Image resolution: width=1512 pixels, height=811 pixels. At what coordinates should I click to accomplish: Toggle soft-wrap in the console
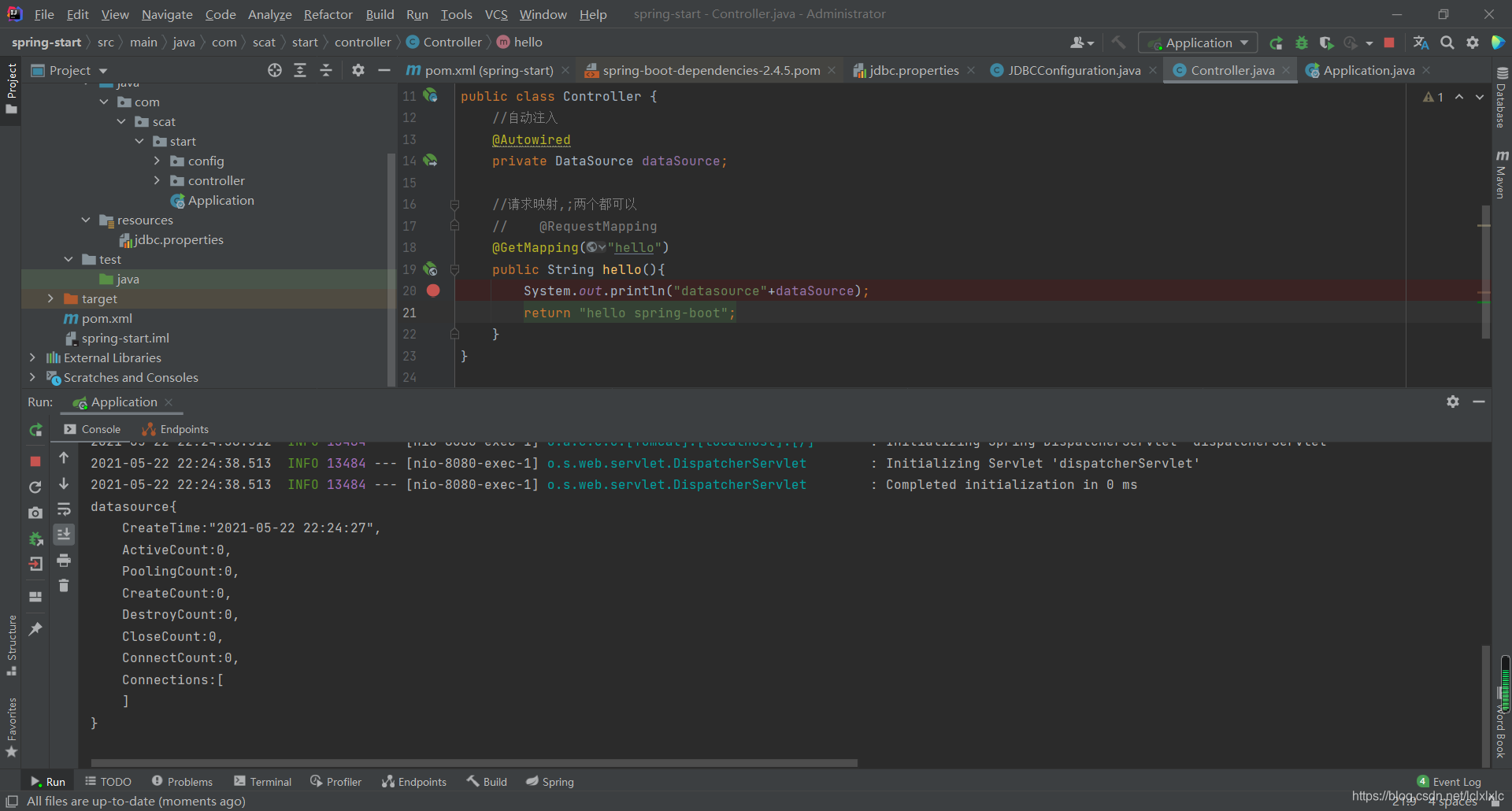point(64,509)
